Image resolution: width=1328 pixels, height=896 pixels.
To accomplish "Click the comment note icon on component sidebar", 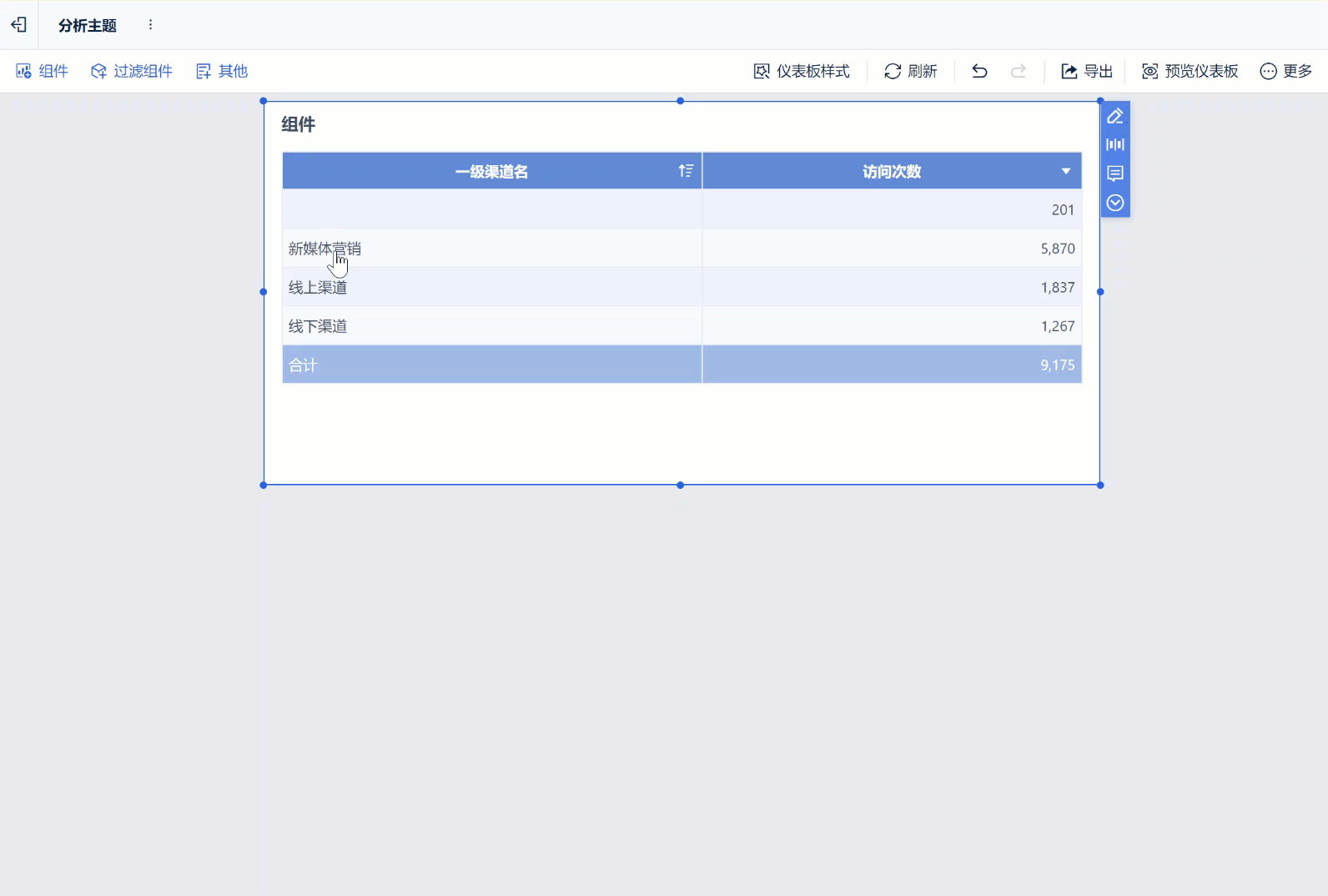I will pyautogui.click(x=1115, y=174).
